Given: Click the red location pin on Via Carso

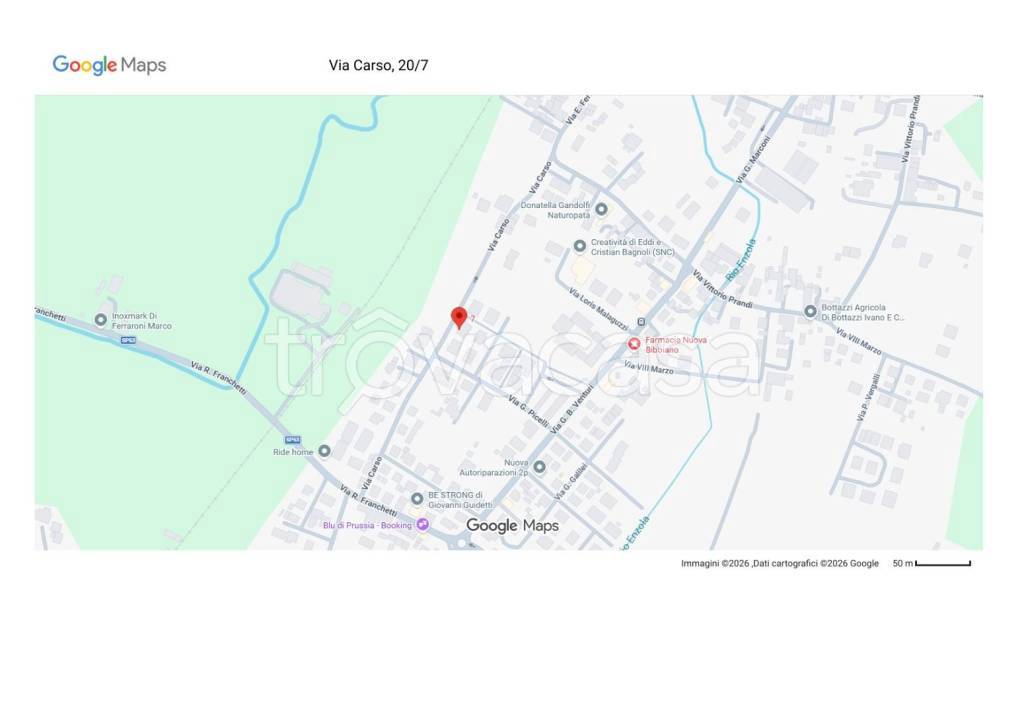Looking at the screenshot, I should tap(459, 317).
